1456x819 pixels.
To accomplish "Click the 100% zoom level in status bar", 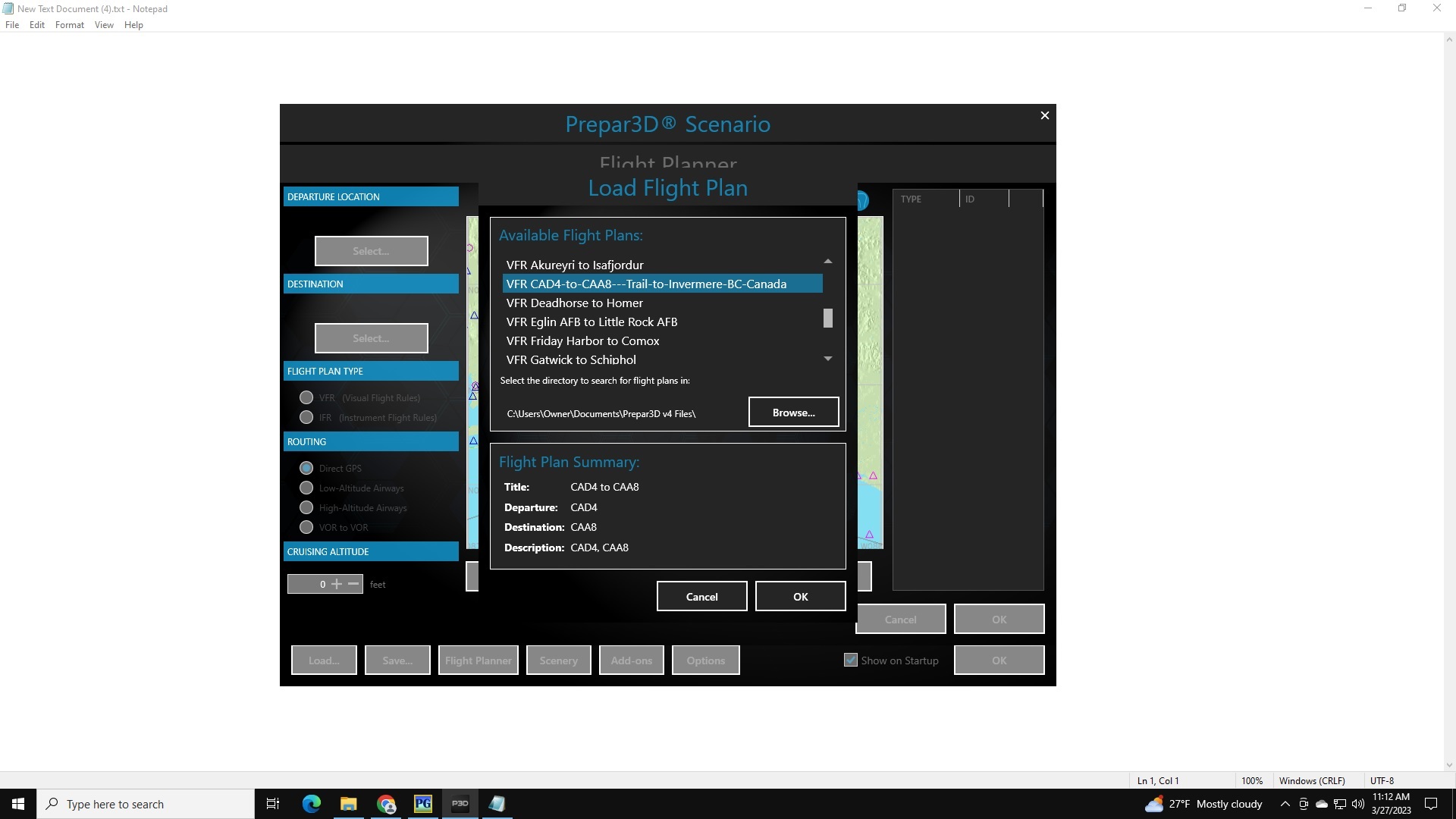I will coord(1252,780).
